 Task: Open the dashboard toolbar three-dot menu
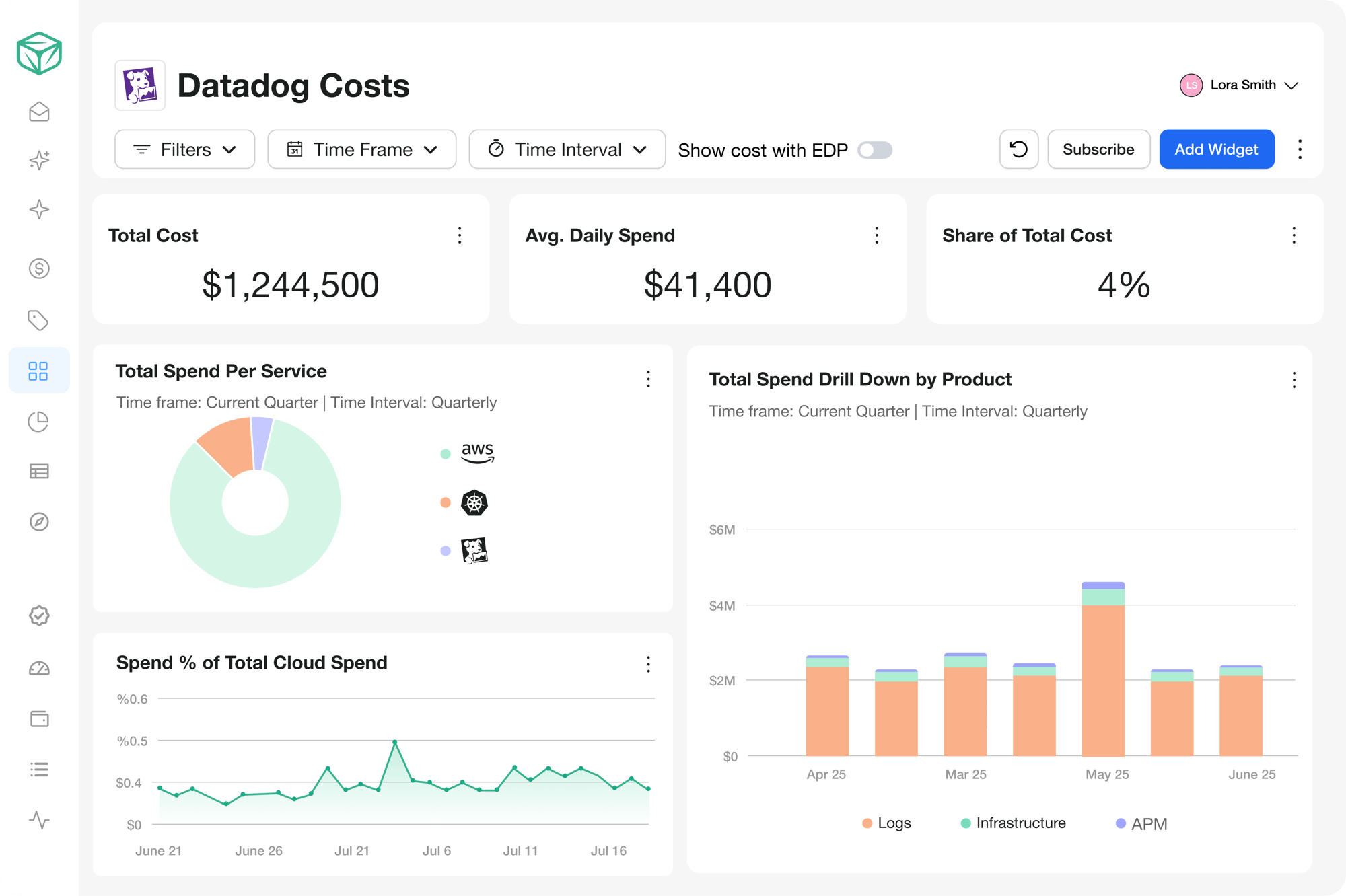pyautogui.click(x=1300, y=149)
